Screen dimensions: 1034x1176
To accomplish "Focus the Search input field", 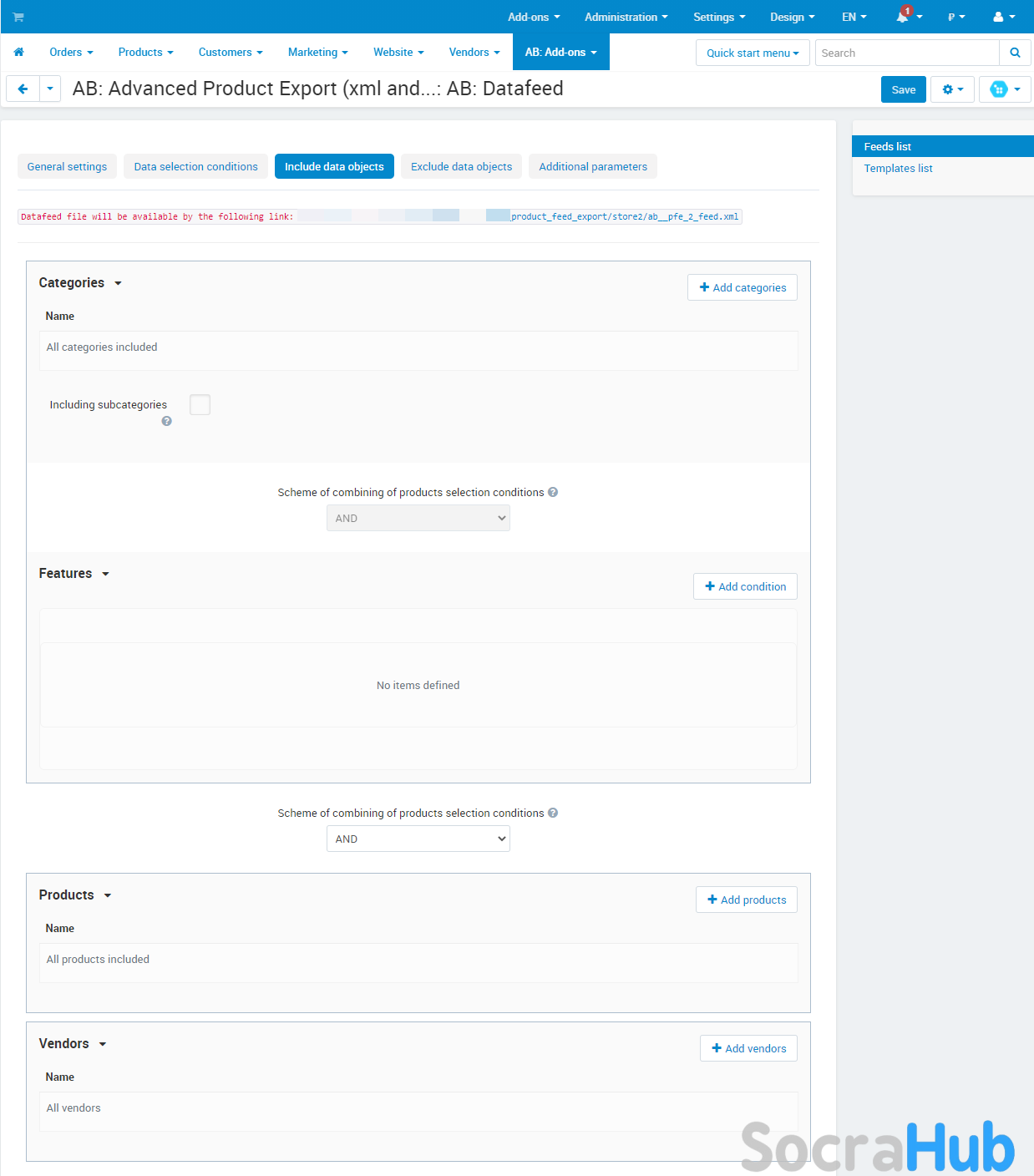I will coord(907,53).
